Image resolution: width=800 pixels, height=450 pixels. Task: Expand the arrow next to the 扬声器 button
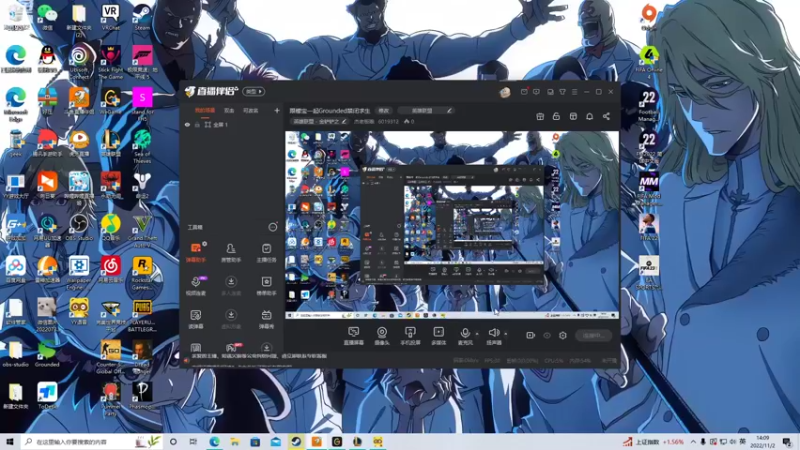click(x=506, y=334)
